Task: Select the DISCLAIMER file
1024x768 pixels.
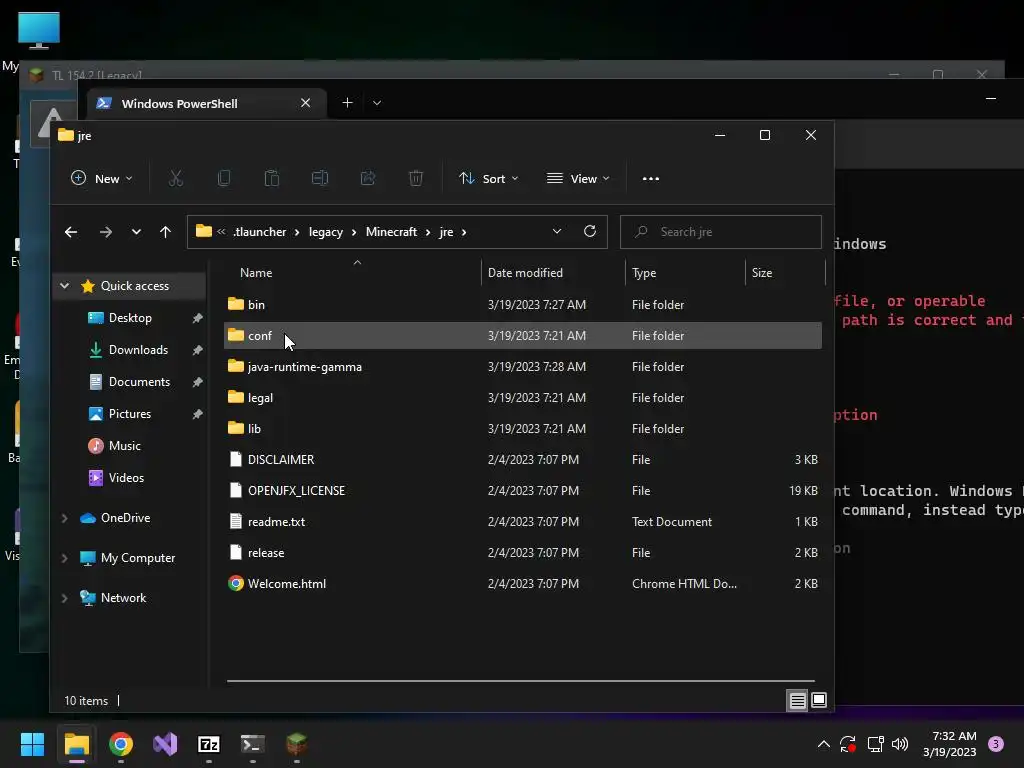Action: pyautogui.click(x=522, y=460)
